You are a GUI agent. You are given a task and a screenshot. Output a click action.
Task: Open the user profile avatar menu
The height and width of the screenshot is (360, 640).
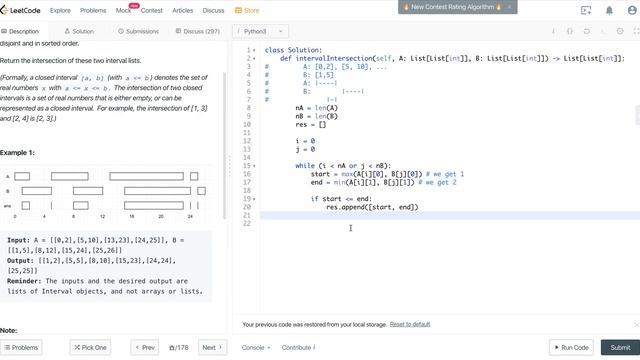pos(632,10)
